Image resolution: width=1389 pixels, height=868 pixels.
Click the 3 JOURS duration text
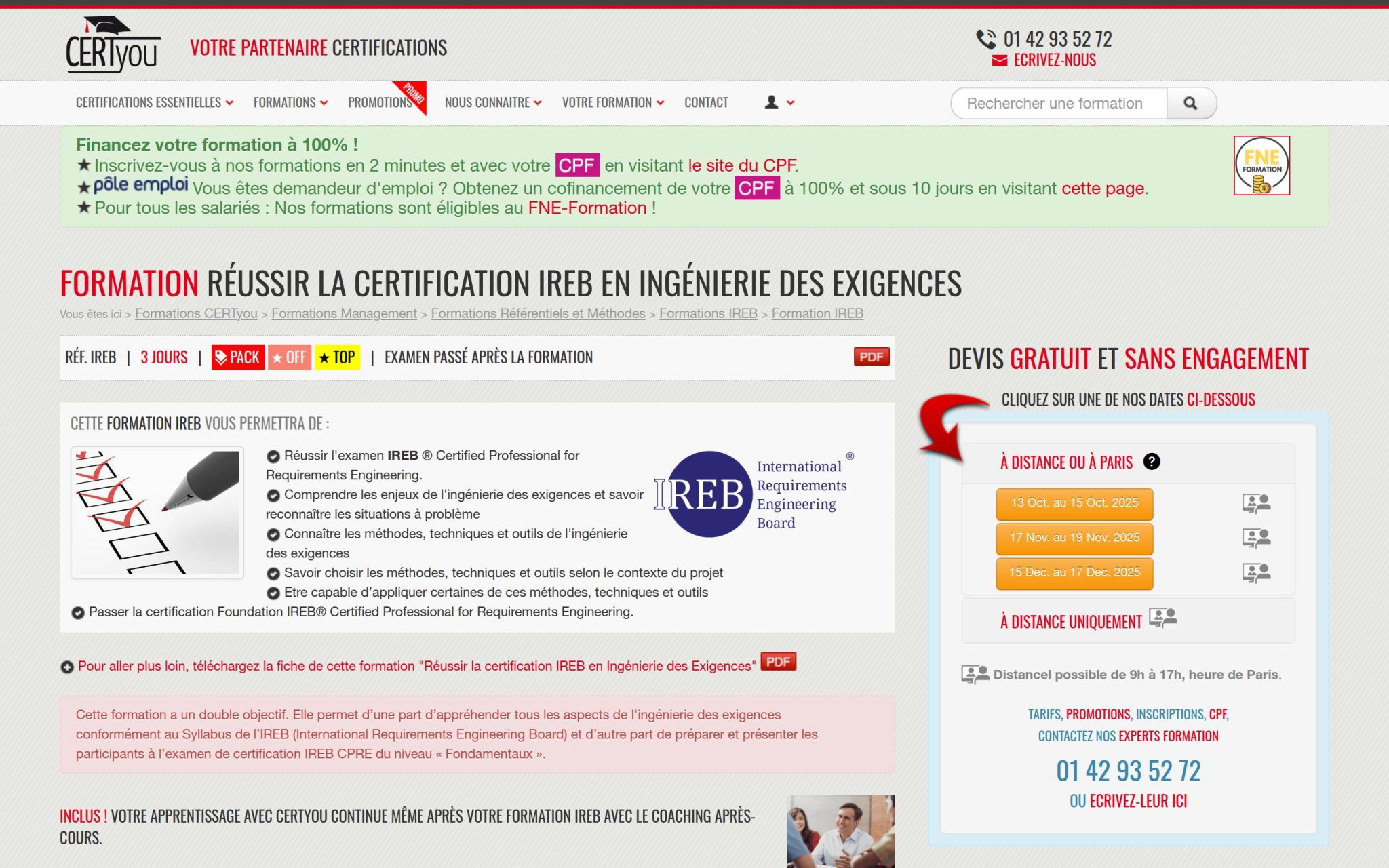coord(164,357)
